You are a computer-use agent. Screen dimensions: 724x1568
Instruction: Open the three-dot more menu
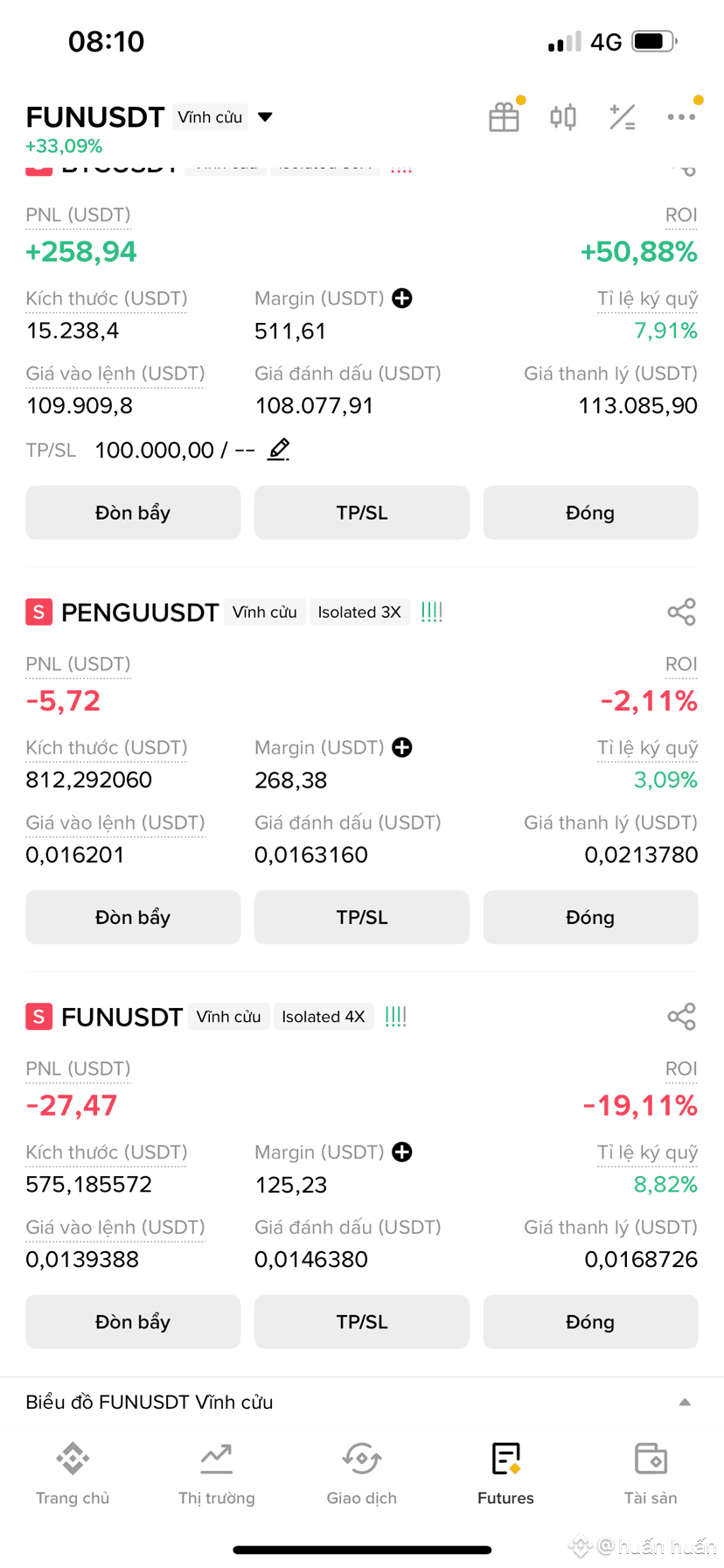[x=681, y=117]
